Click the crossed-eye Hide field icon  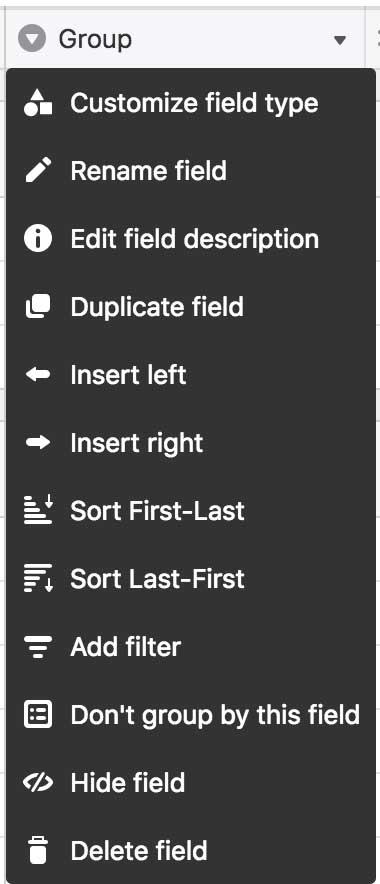(x=38, y=783)
